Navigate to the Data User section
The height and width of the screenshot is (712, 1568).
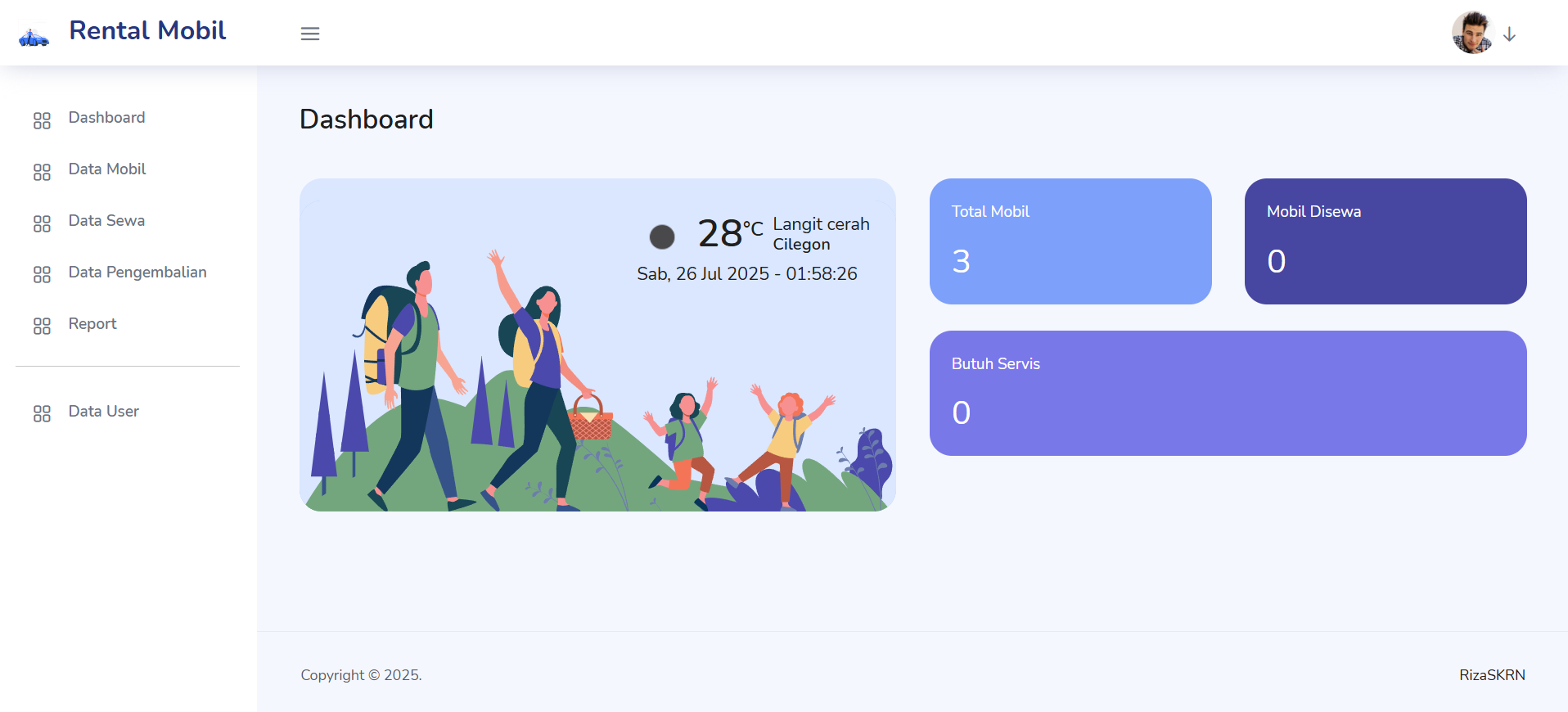tap(104, 412)
